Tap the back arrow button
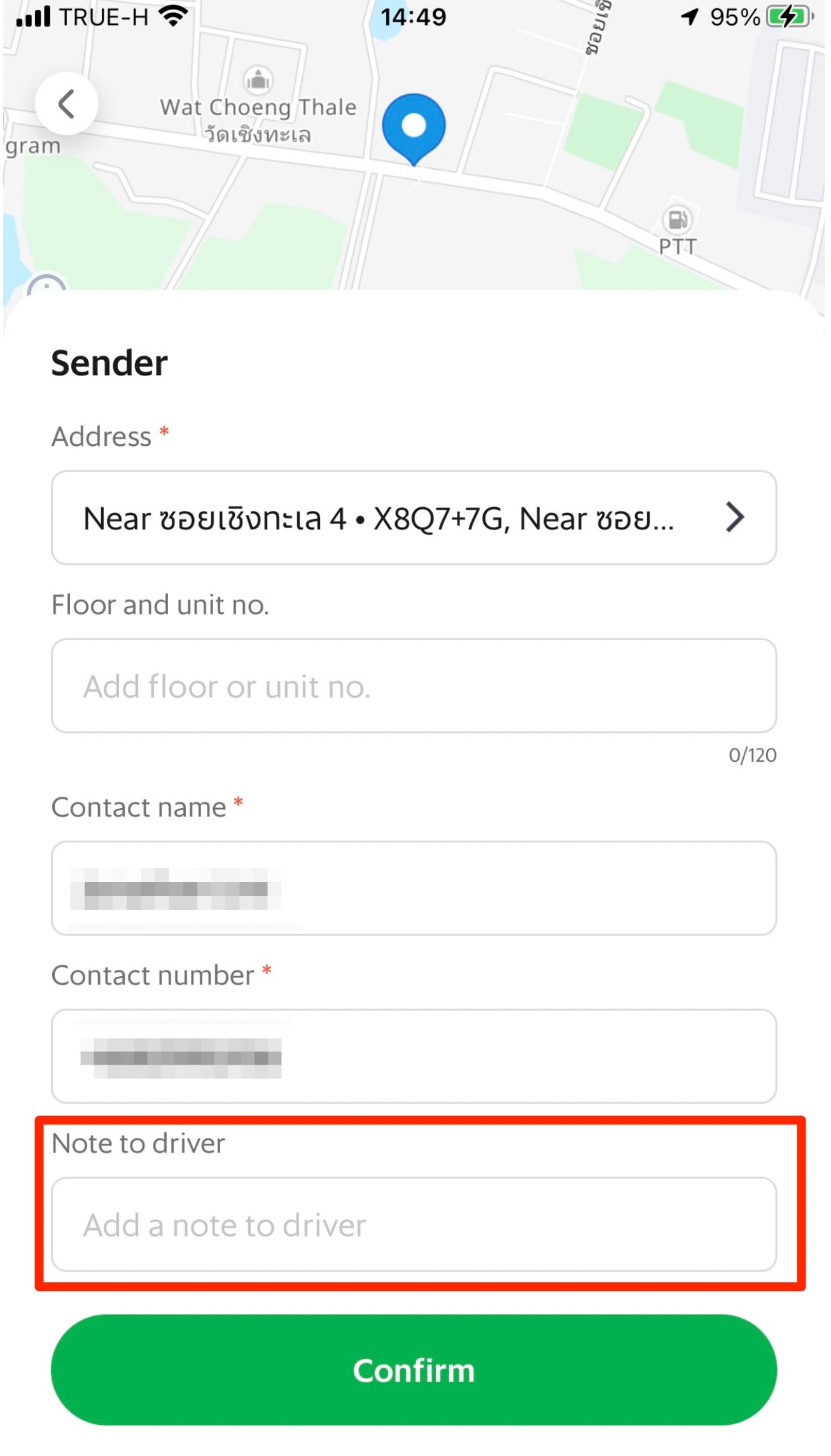The height and width of the screenshot is (1456, 831). 66,104
